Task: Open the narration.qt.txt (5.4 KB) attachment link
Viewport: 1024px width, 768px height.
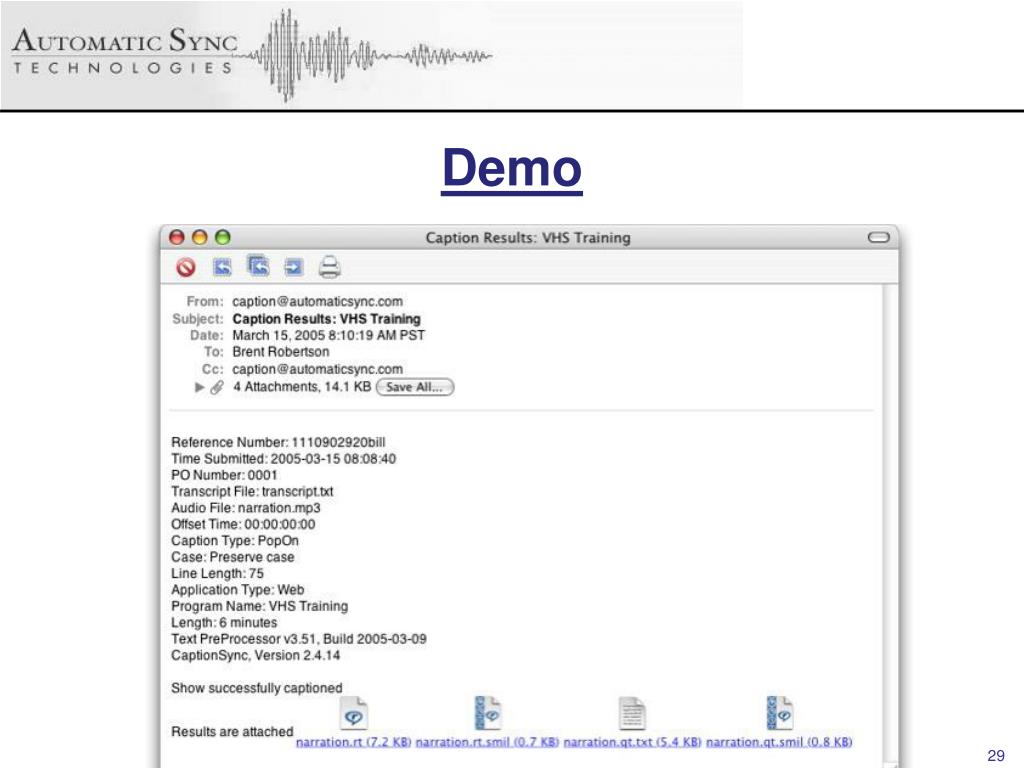Action: coord(632,742)
